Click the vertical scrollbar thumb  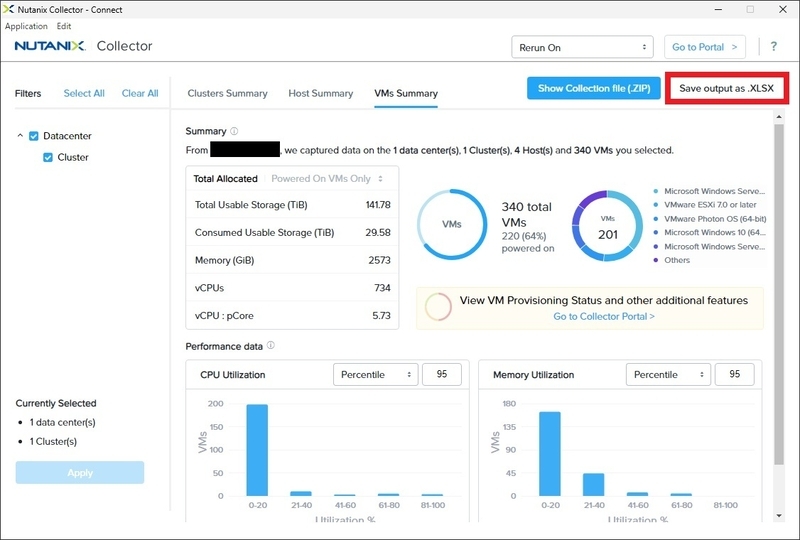pyautogui.click(x=779, y=294)
